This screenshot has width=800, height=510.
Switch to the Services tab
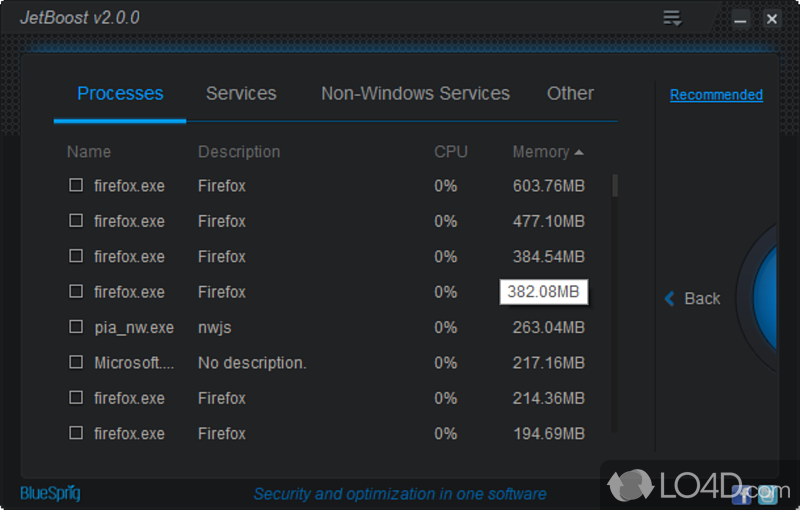pyautogui.click(x=241, y=94)
